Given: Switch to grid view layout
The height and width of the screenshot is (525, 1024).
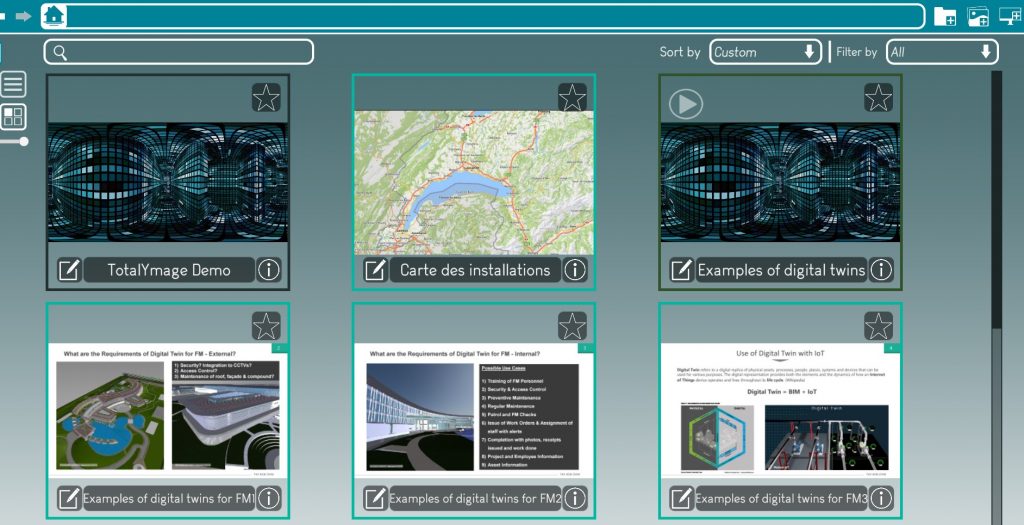Looking at the screenshot, I should [13, 117].
